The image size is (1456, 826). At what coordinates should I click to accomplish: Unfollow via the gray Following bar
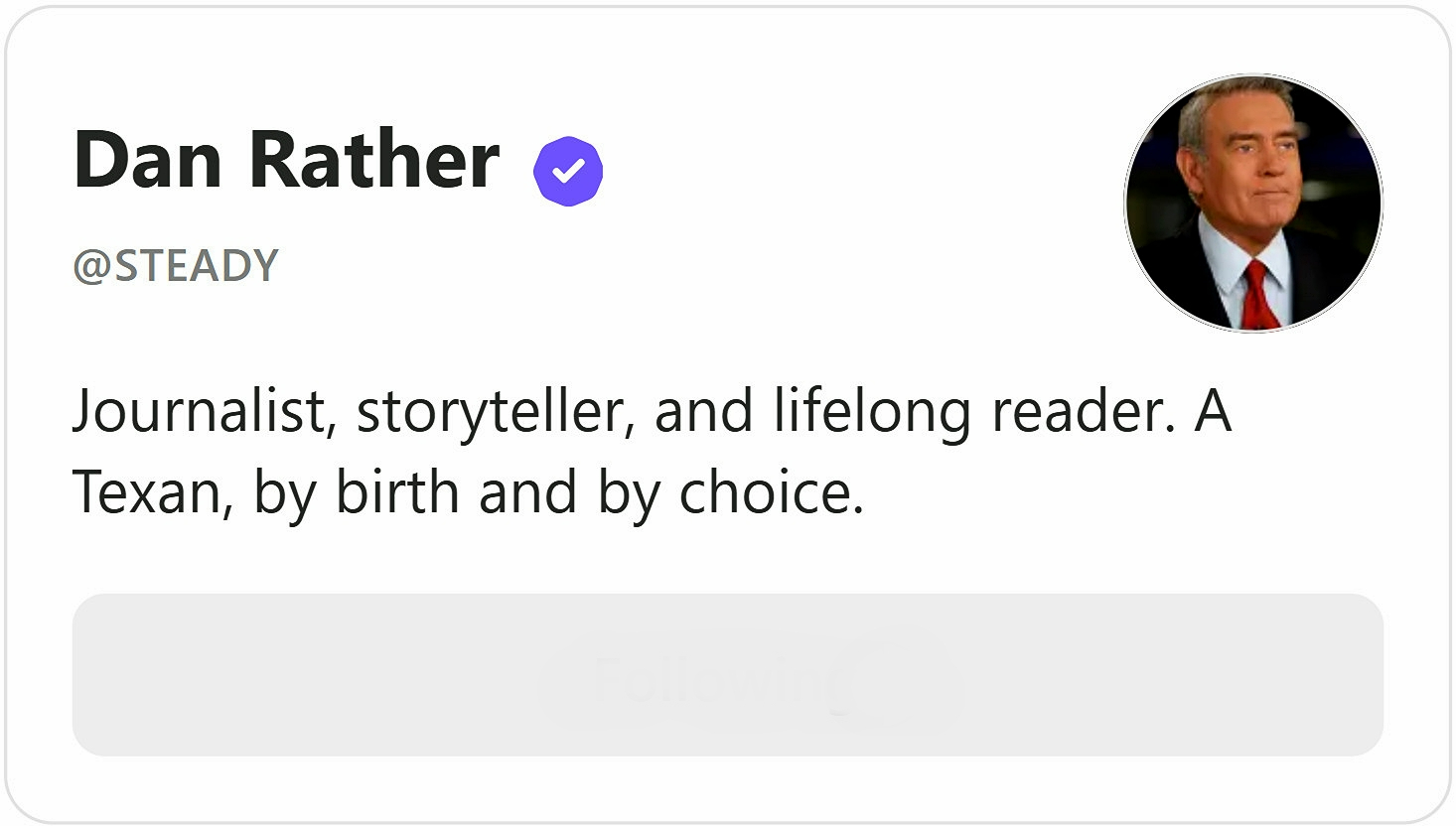(x=727, y=675)
